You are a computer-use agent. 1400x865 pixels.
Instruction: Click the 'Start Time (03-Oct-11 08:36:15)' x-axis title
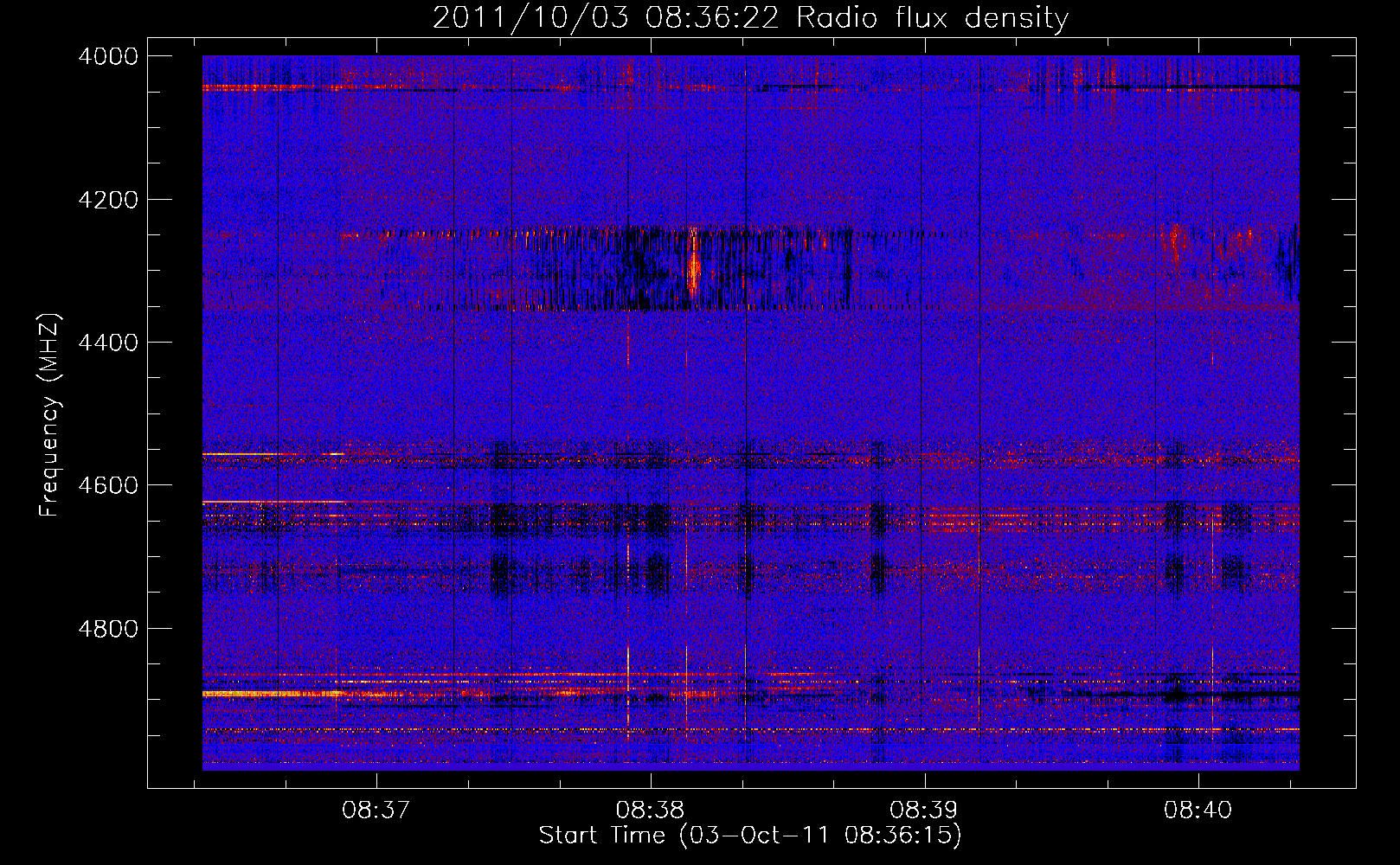pyautogui.click(x=750, y=836)
